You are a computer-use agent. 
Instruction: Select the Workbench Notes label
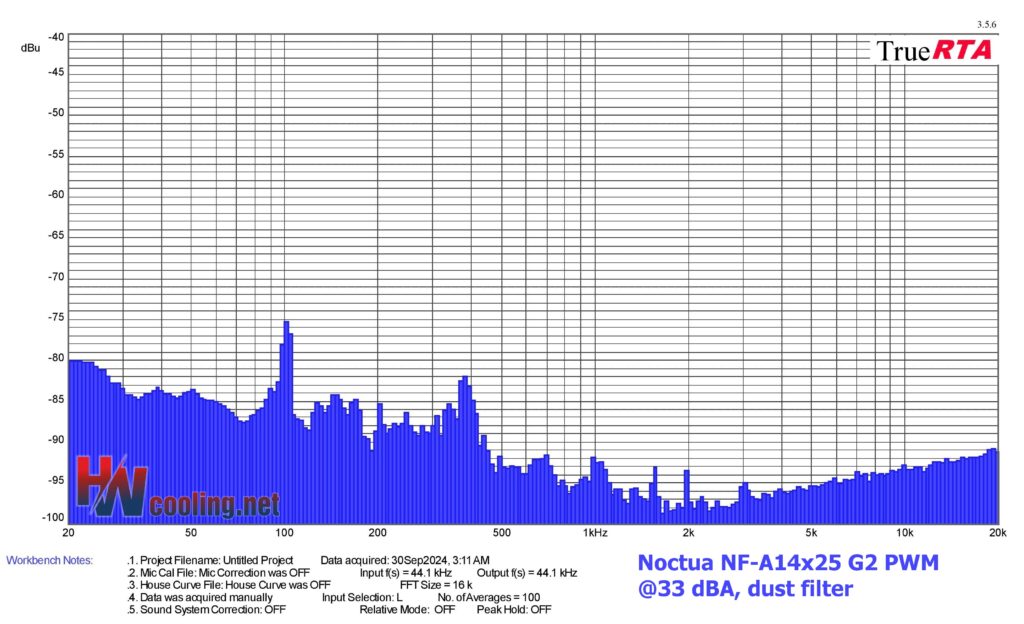(x=49, y=560)
